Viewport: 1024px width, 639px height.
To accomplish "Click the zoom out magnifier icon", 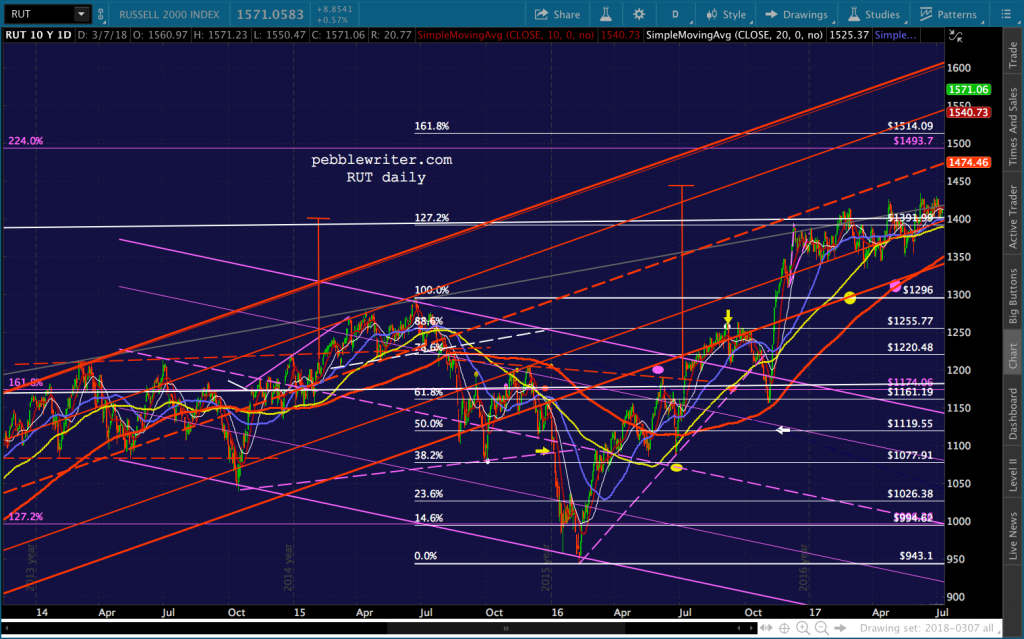I will pyautogui.click(x=822, y=628).
